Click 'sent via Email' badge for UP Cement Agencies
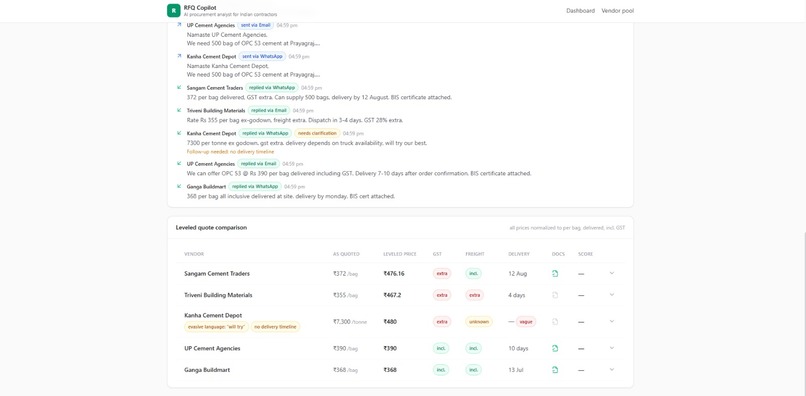Screen dimensions: 806x396 click(255, 25)
